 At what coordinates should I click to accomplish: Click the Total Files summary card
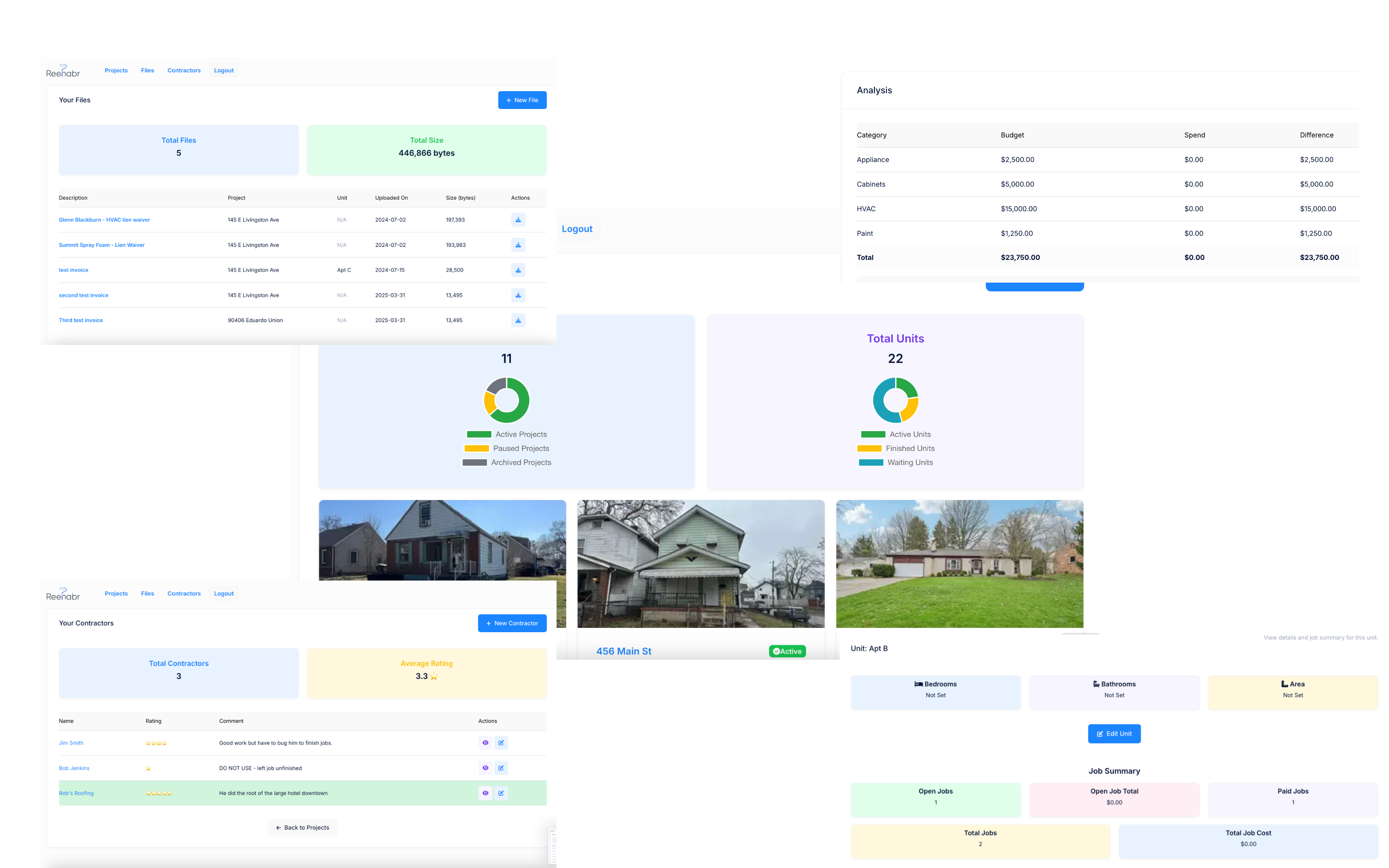coord(178,150)
